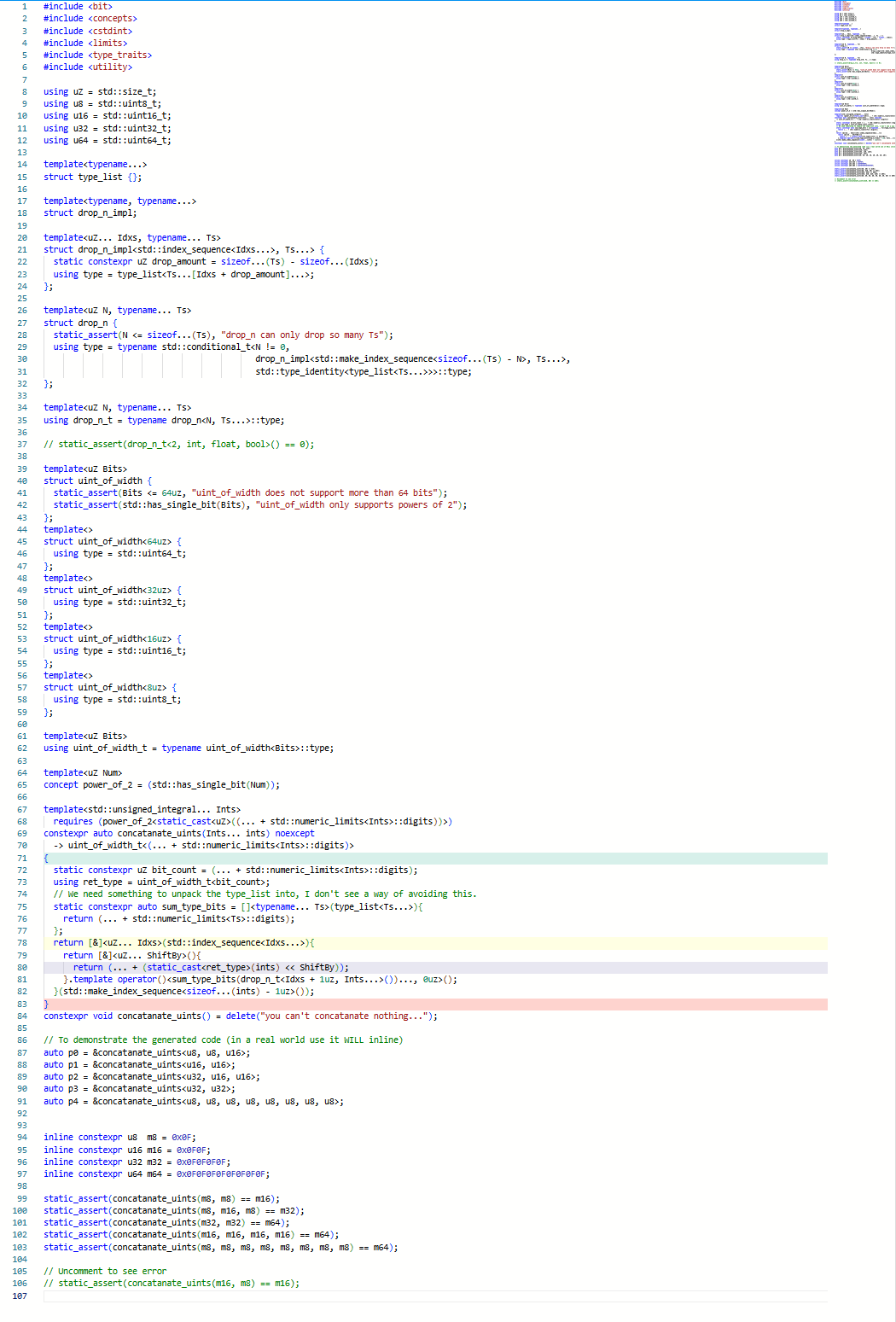The height and width of the screenshot is (1322, 896).
Task: Click 'static constexpr uZ bit_count' line
Action: tap(236, 871)
